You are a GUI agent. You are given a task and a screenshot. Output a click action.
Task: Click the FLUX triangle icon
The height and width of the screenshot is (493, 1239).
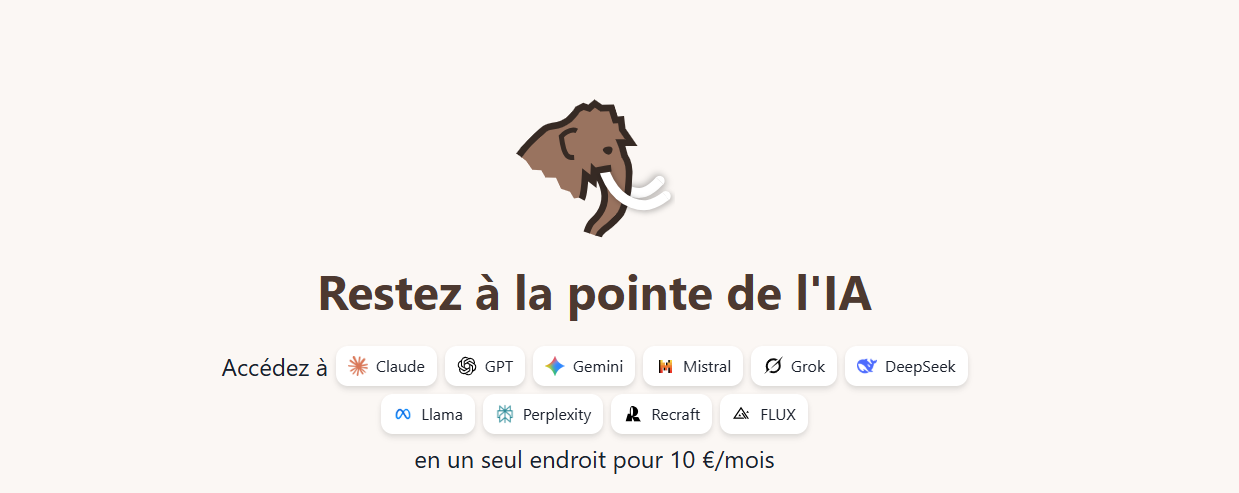click(x=741, y=414)
